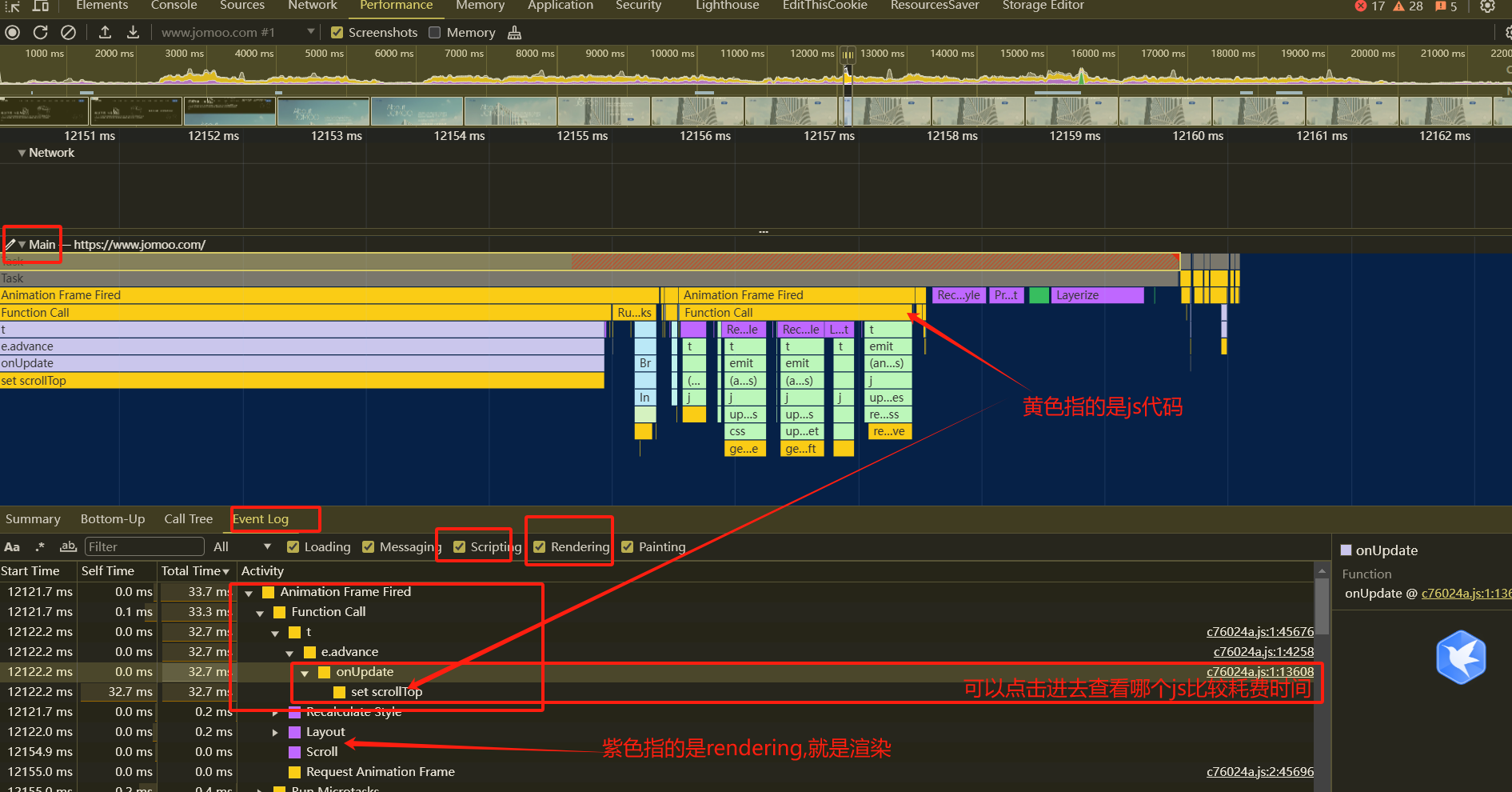Uncheck the Rendering filter checkbox
This screenshot has width=1512, height=792.
[x=539, y=546]
